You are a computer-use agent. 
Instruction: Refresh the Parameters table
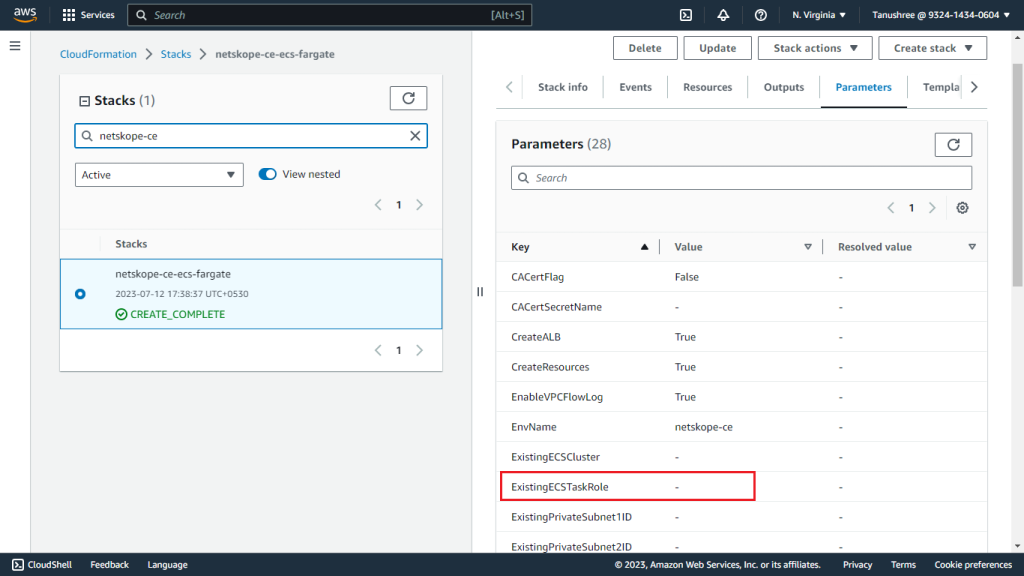[953, 144]
